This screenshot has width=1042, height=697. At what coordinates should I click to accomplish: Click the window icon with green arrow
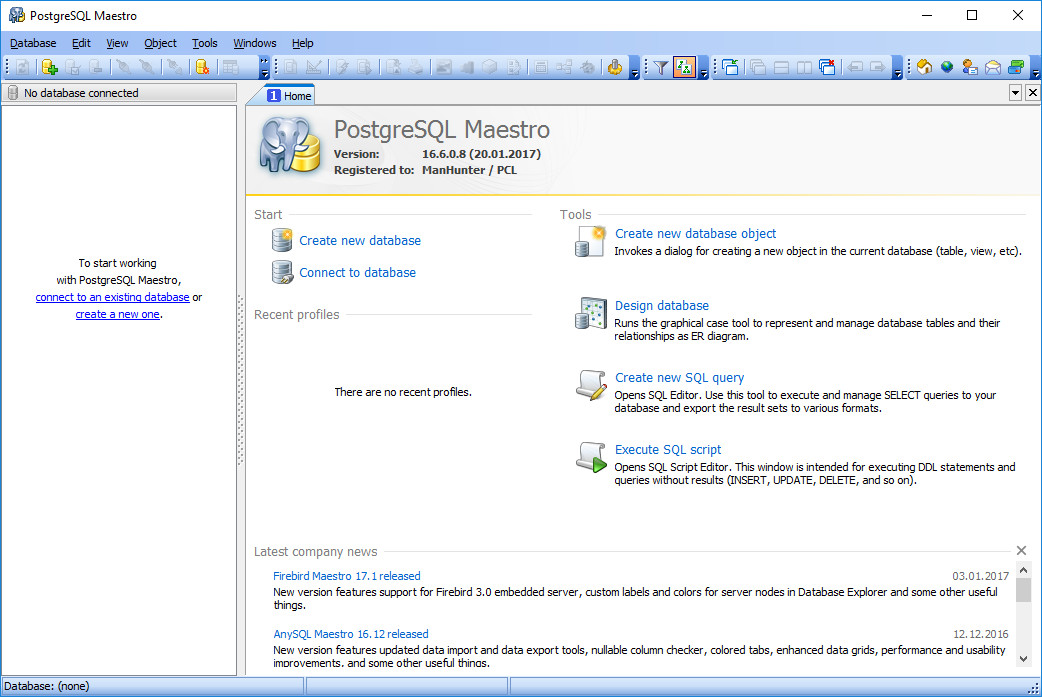point(730,67)
